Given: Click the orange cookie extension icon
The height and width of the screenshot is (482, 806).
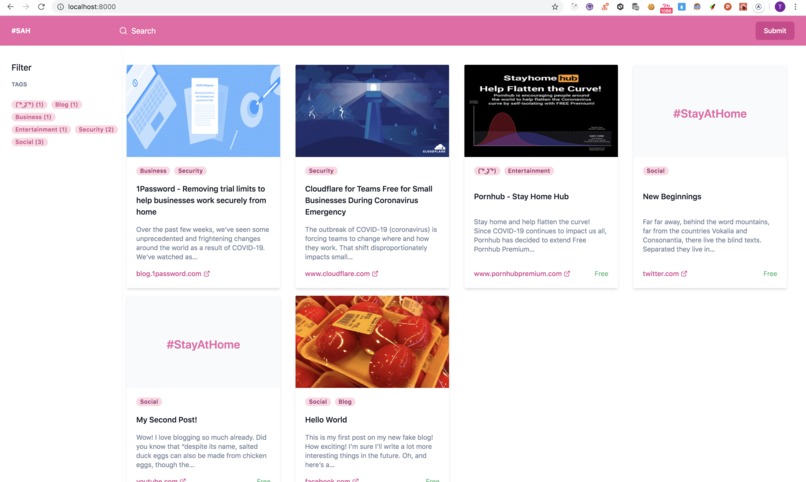Looking at the screenshot, I should pos(651,7).
